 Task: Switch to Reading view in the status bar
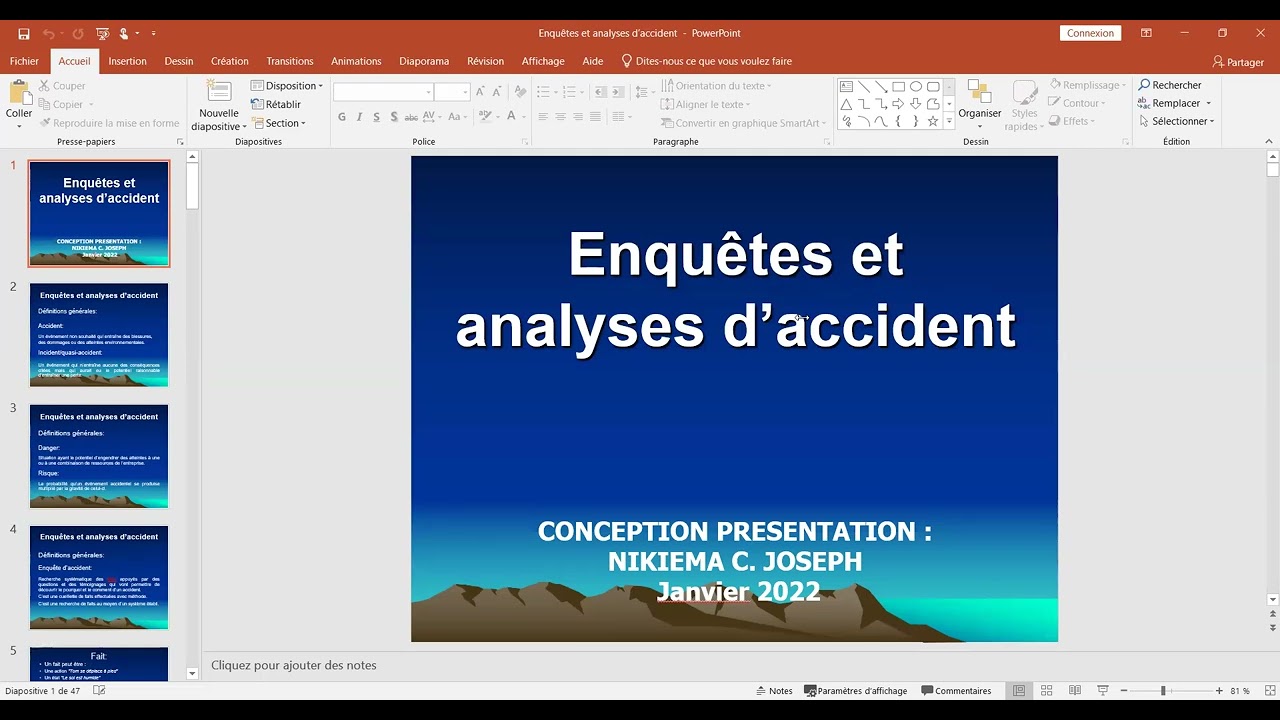(1075, 691)
